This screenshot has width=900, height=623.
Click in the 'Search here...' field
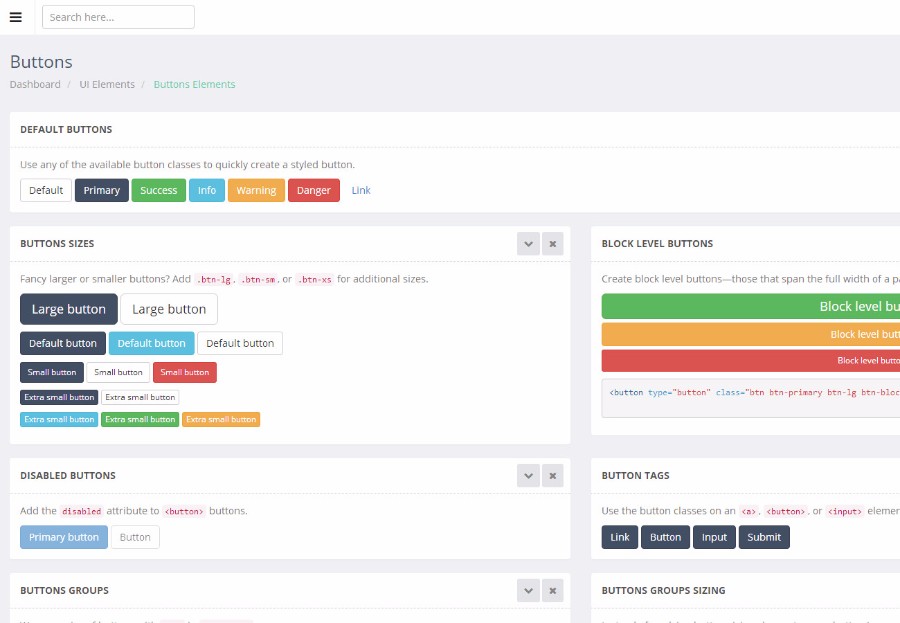[x=118, y=17]
